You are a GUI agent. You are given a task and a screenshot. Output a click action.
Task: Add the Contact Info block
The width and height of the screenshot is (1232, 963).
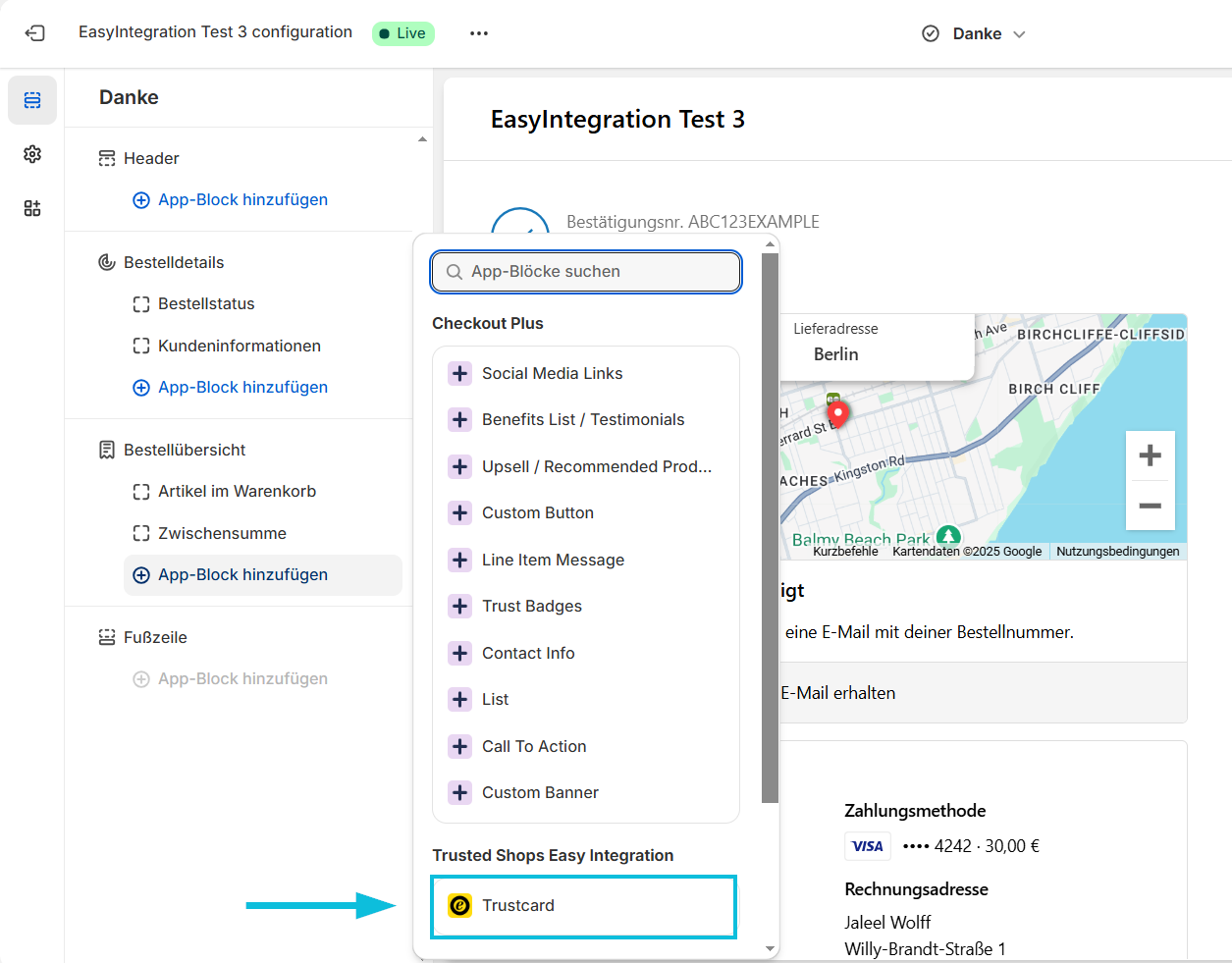(x=586, y=653)
